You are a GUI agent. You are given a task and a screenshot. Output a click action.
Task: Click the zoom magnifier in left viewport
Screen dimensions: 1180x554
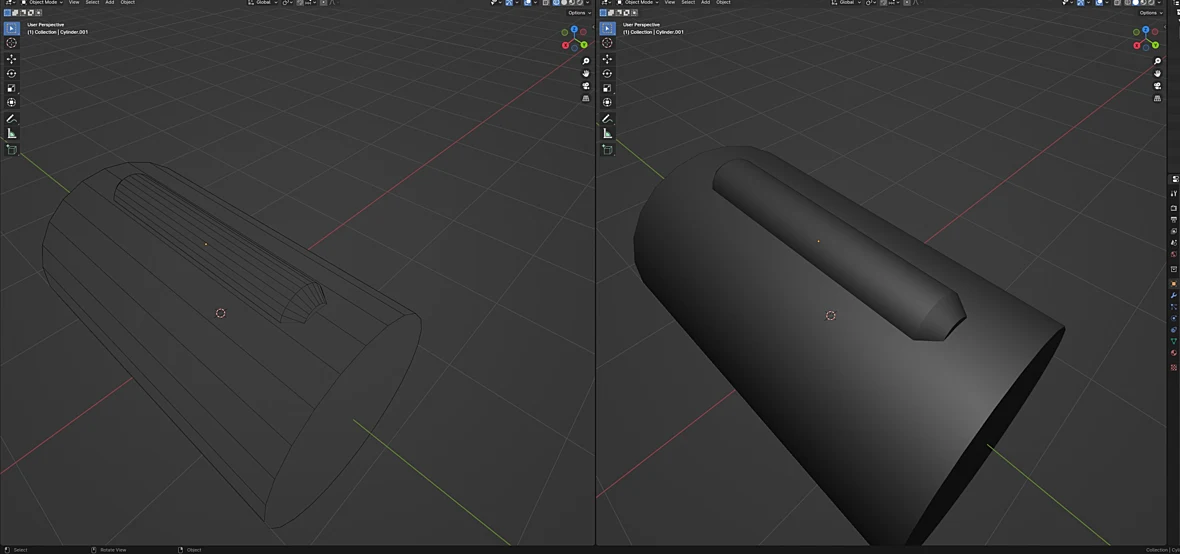click(585, 61)
